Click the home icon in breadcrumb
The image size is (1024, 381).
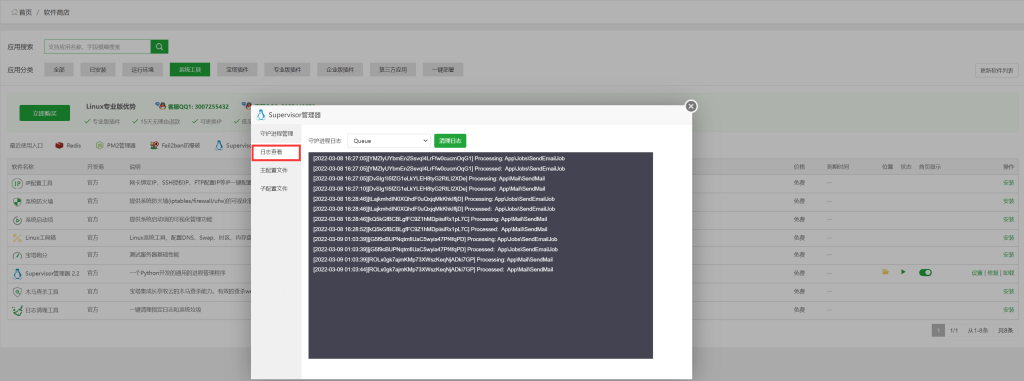click(14, 12)
